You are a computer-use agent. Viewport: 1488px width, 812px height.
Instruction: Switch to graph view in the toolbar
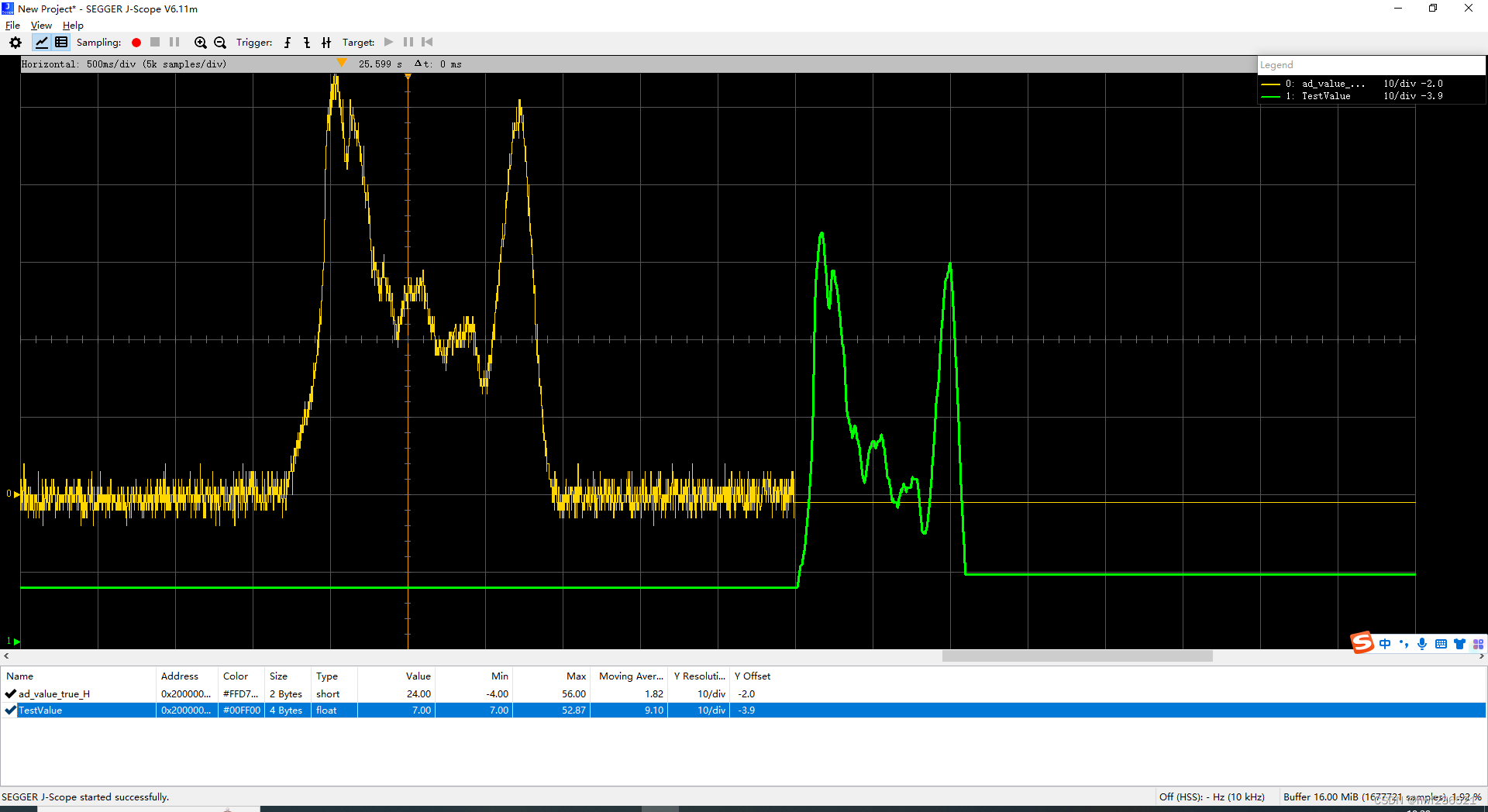click(x=42, y=43)
